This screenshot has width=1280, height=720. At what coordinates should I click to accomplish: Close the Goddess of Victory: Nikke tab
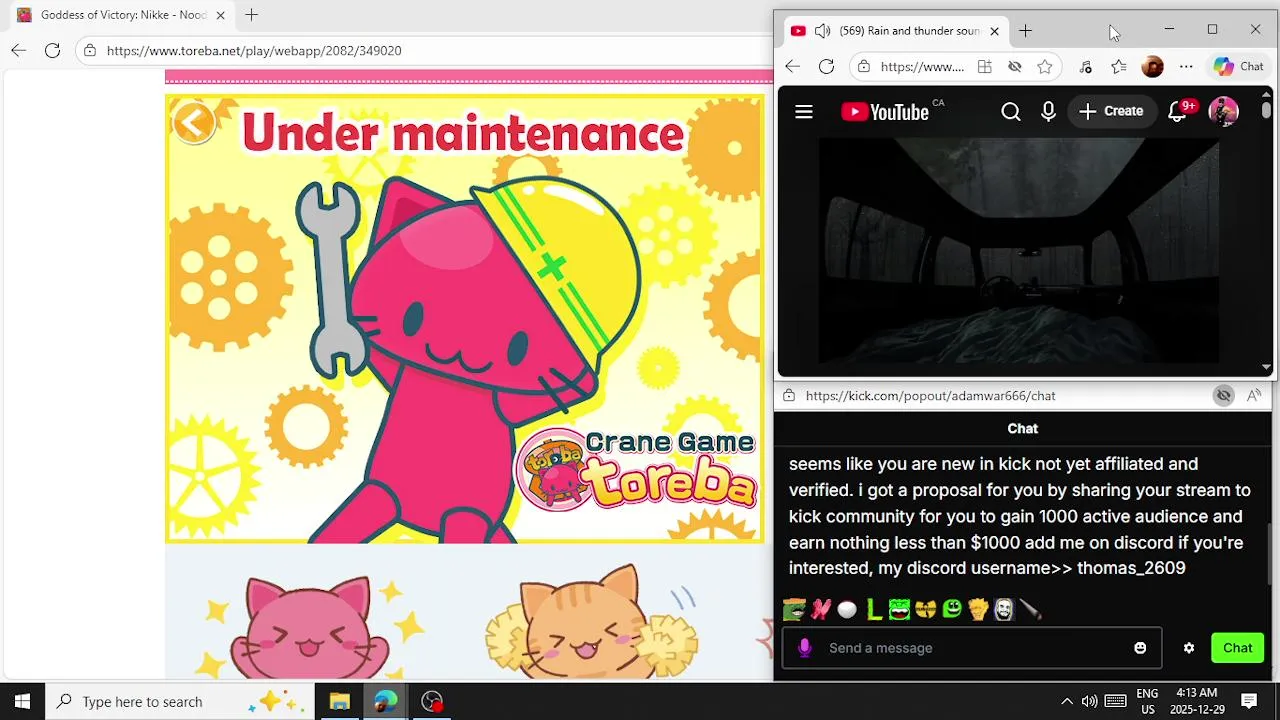pyautogui.click(x=220, y=15)
